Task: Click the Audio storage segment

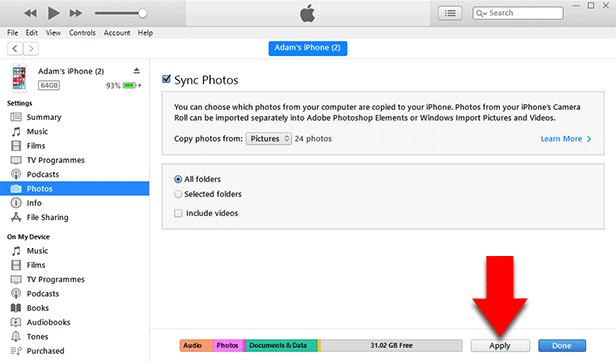Action: tap(196, 345)
